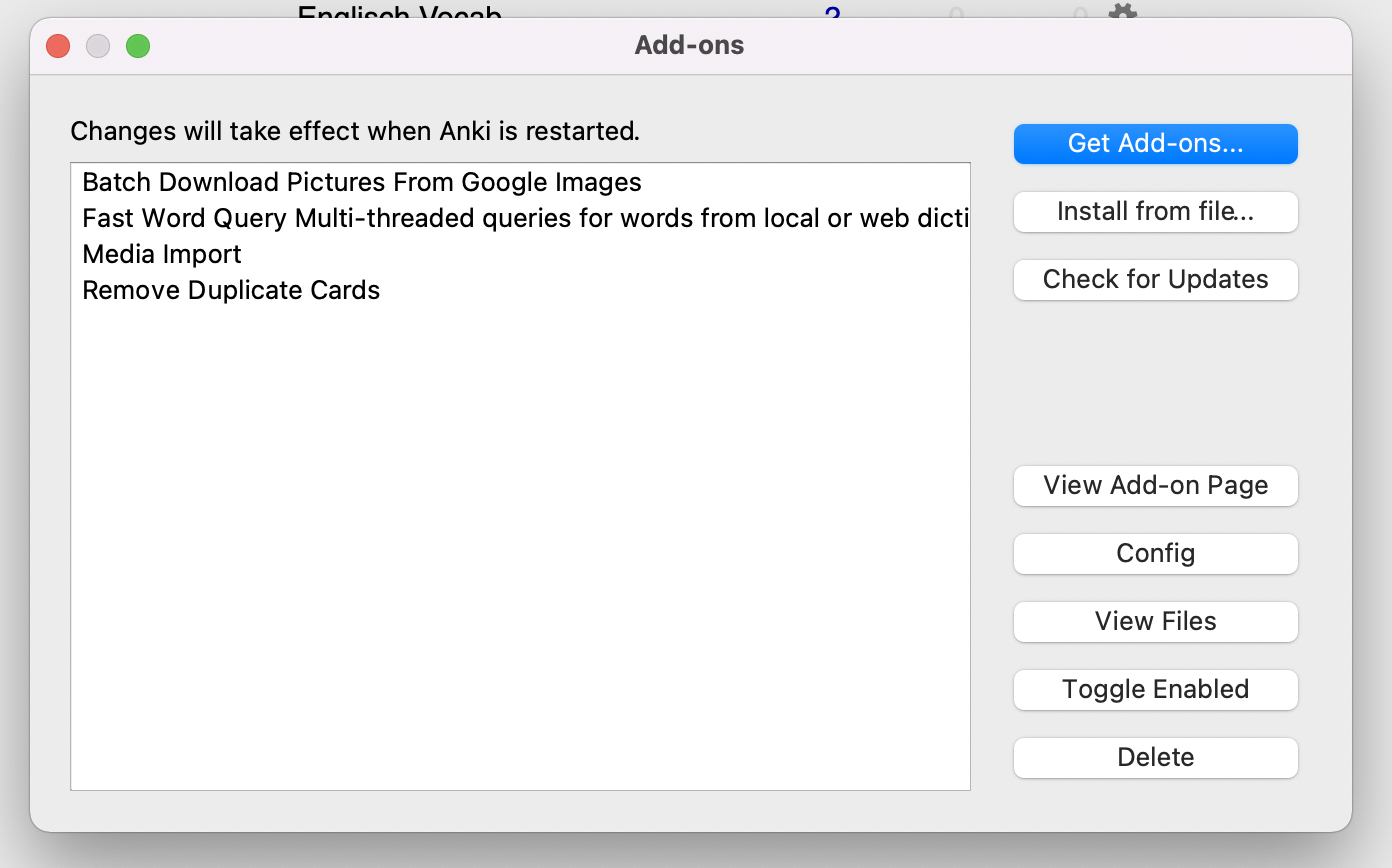Screen dimensions: 1392x868
Task: Select the Remove Duplicate Cards add-on
Action: pyautogui.click(x=231, y=290)
